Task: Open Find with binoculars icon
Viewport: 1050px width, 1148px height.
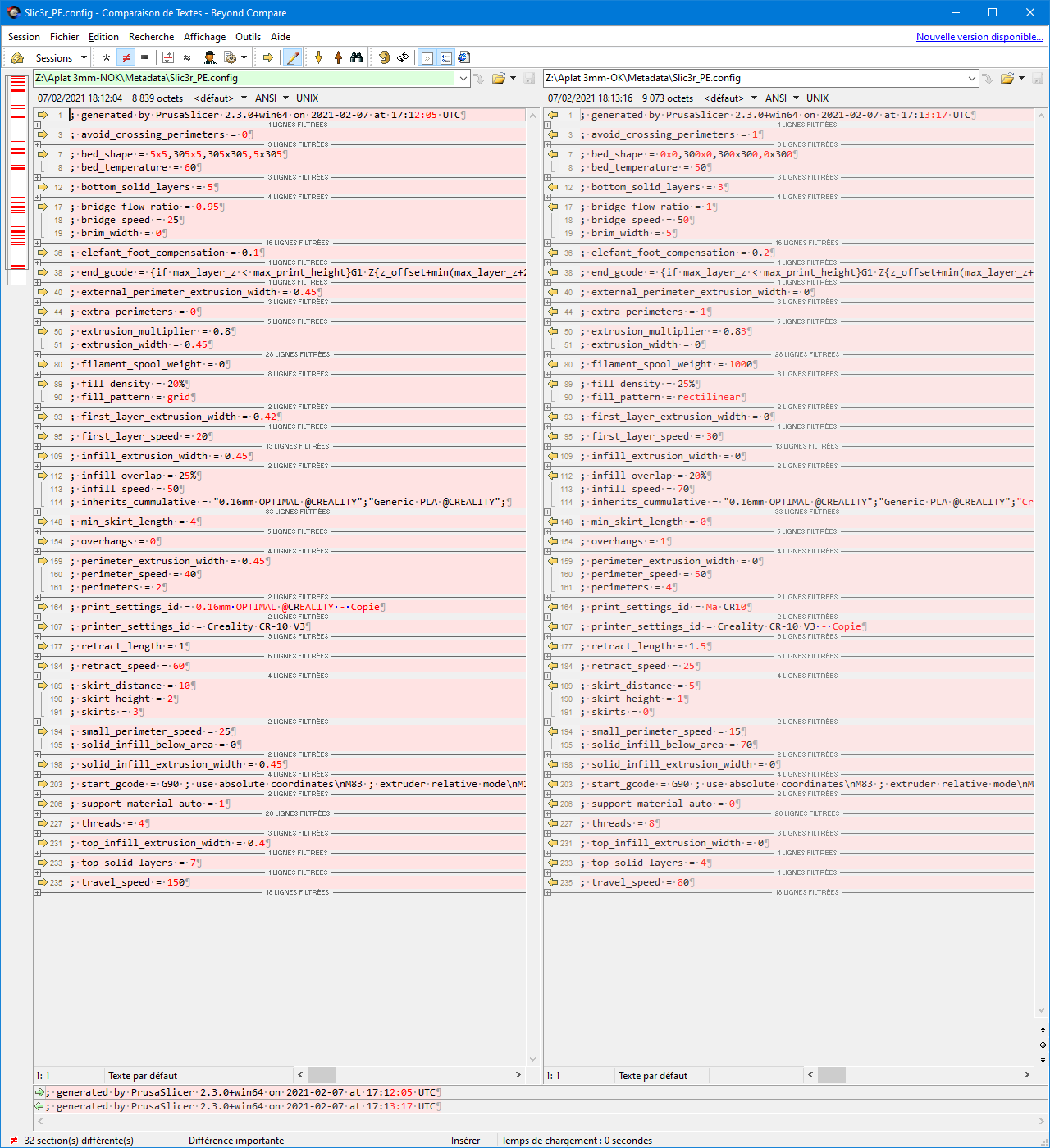Action: (356, 57)
